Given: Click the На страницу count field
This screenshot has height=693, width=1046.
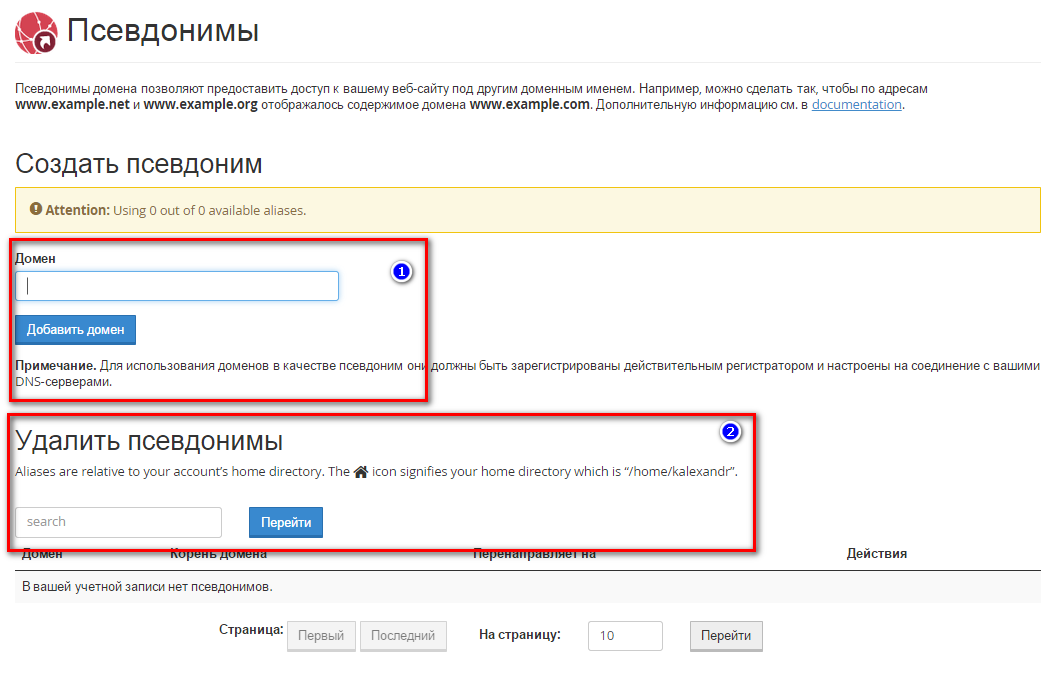Looking at the screenshot, I should click(x=625, y=636).
